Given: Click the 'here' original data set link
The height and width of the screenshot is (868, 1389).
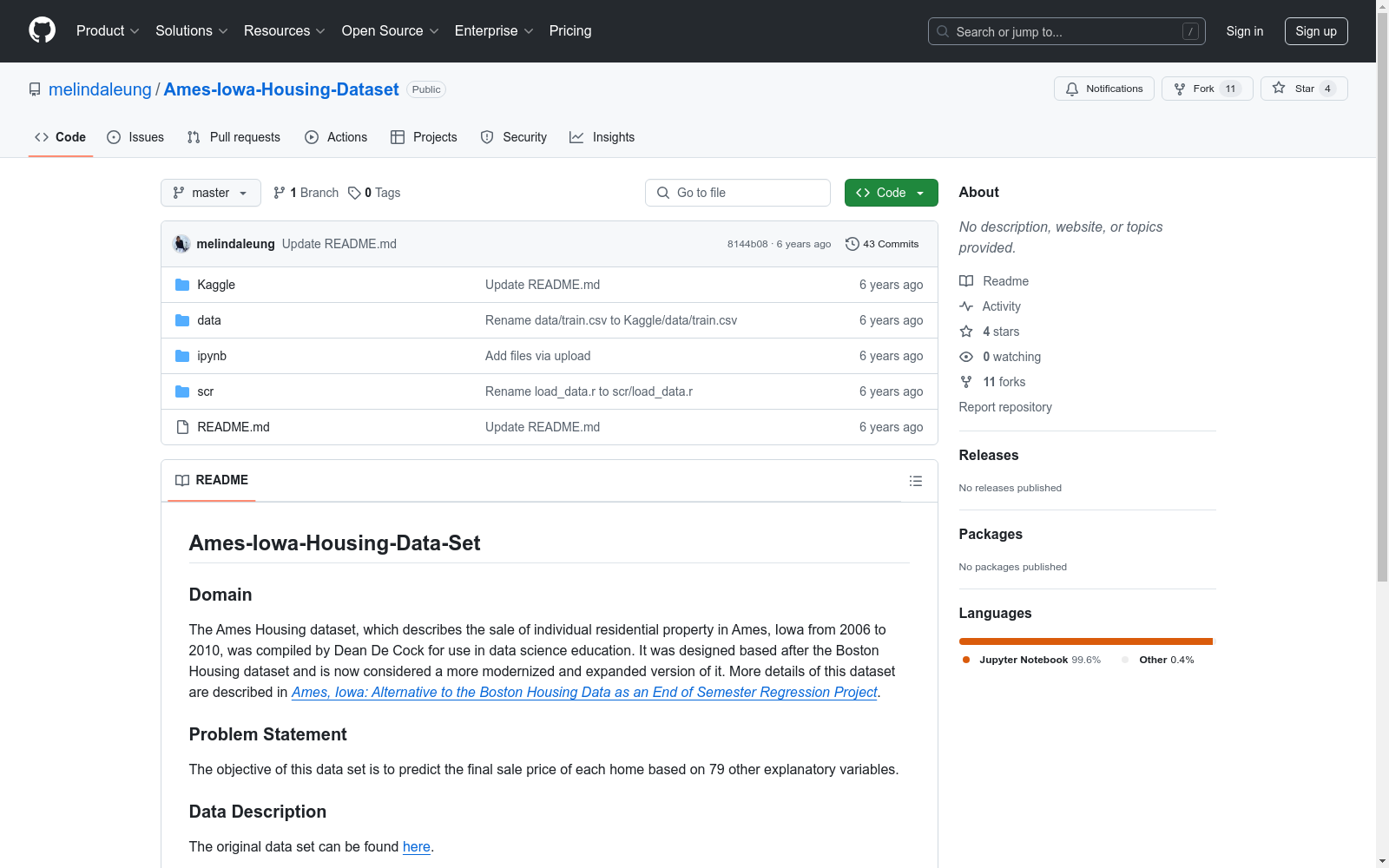Looking at the screenshot, I should (417, 846).
